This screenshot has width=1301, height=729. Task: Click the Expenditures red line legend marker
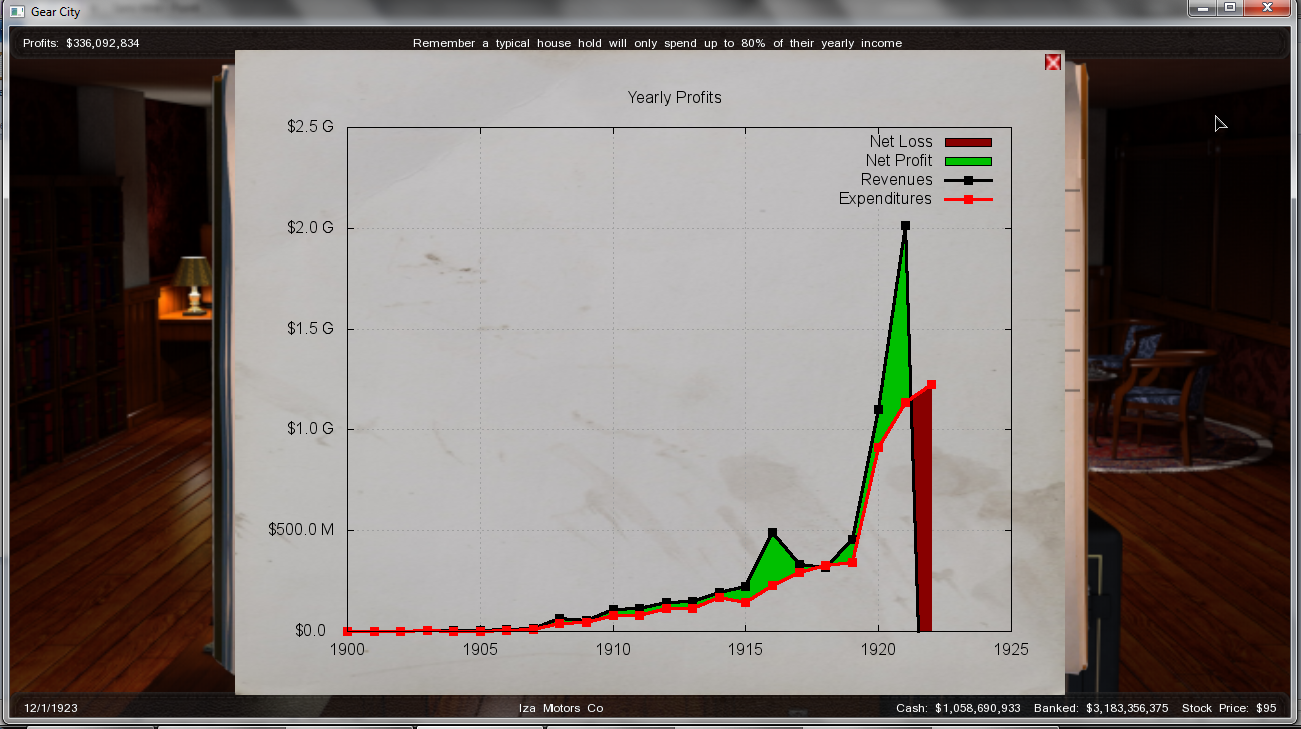(x=967, y=199)
